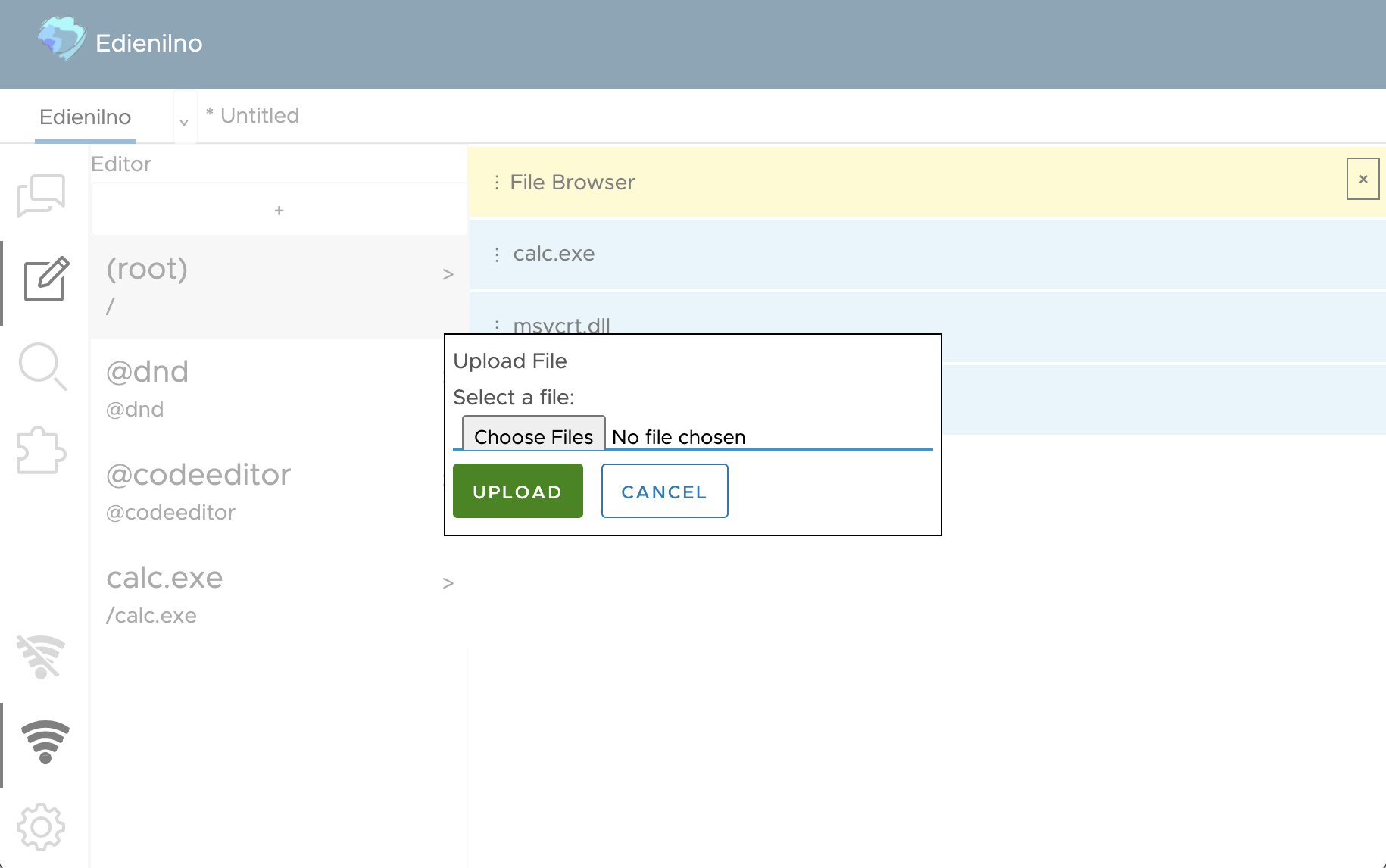Click the Choose Files button
Screen dimensions: 1386x868
(x=534, y=435)
